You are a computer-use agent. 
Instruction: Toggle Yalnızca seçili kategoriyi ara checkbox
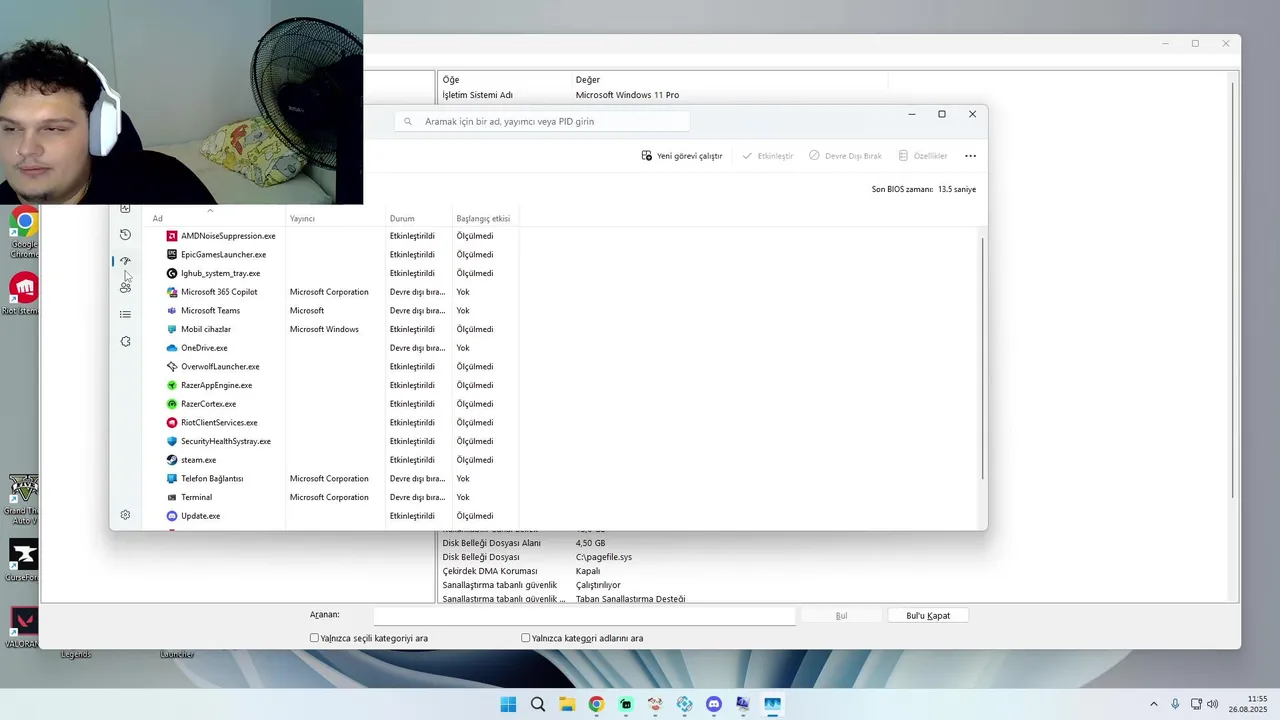pyautogui.click(x=314, y=638)
